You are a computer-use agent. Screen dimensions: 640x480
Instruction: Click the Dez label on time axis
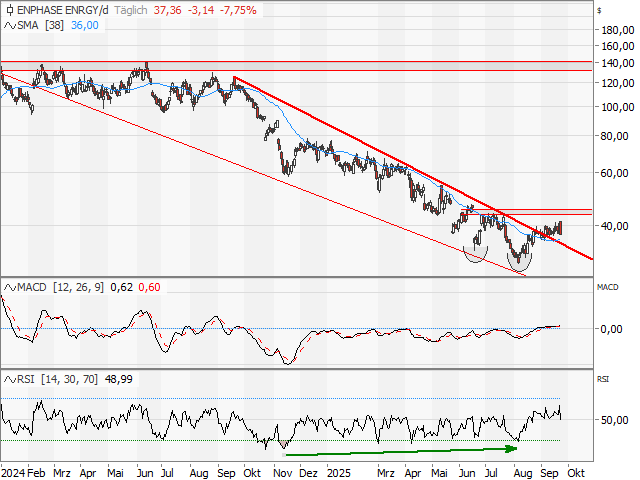pyautogui.click(x=308, y=473)
